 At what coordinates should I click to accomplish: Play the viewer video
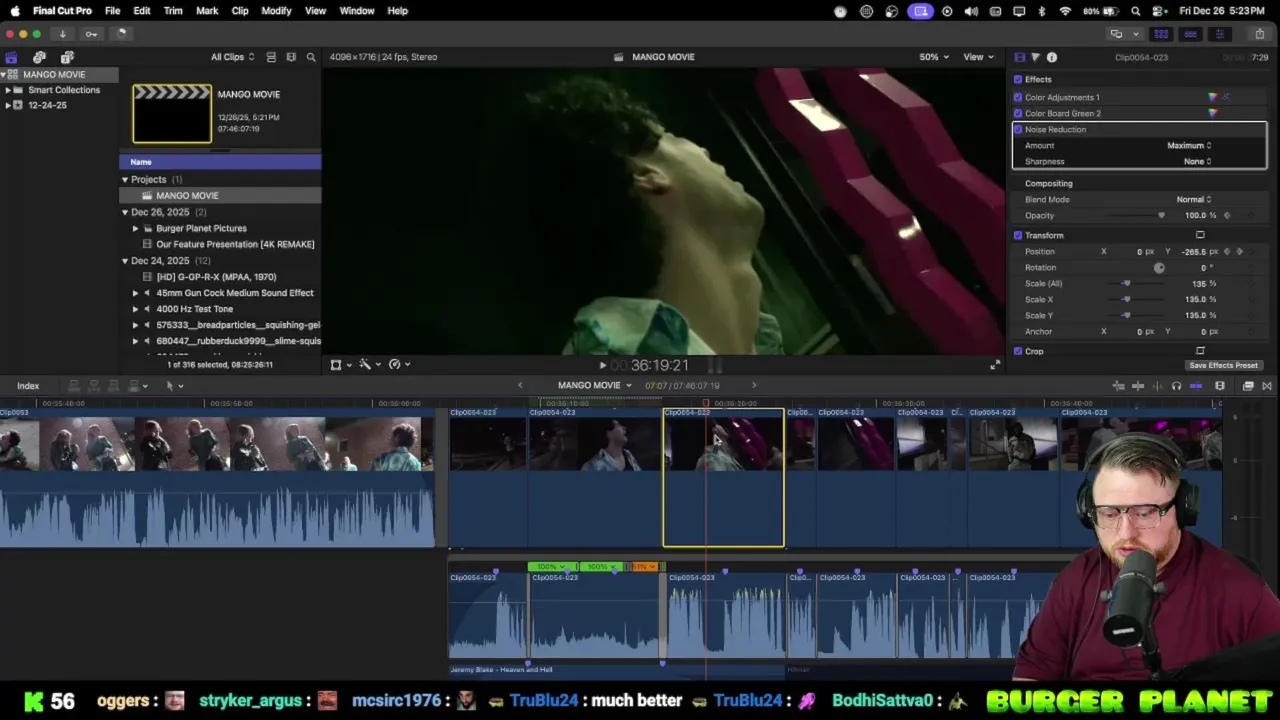point(602,366)
